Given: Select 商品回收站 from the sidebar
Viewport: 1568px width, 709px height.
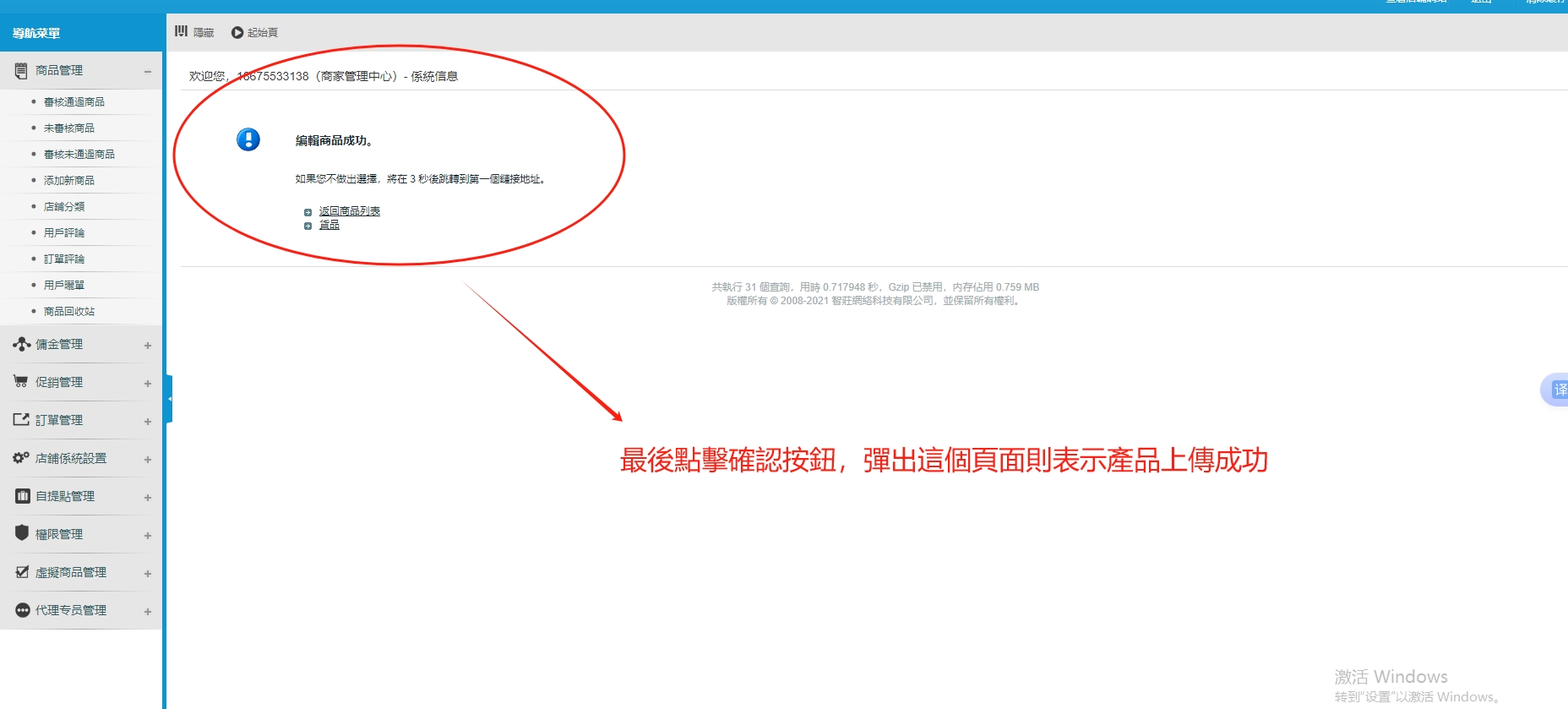Looking at the screenshot, I should pos(69,312).
